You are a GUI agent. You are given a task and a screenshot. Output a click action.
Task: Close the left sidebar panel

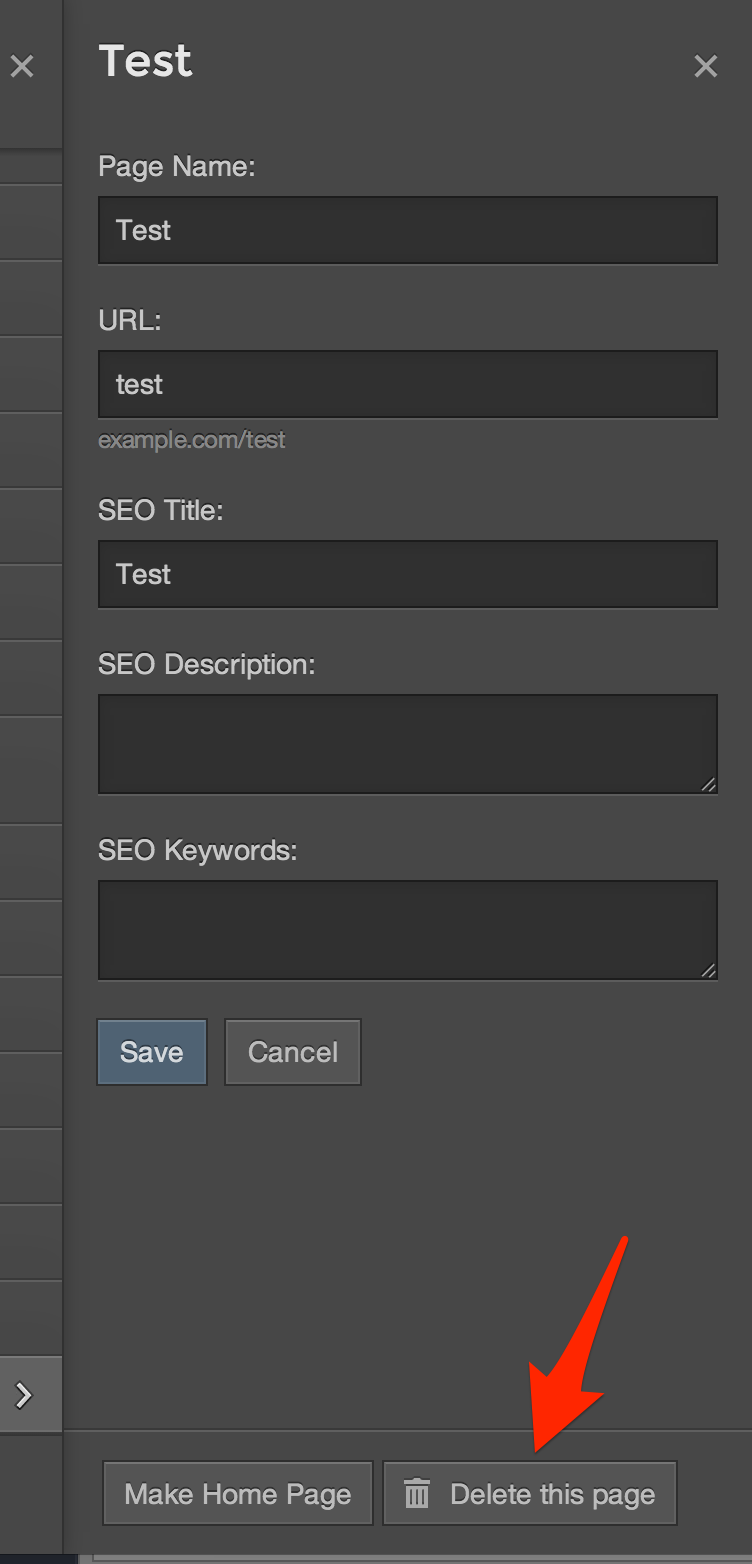22,67
